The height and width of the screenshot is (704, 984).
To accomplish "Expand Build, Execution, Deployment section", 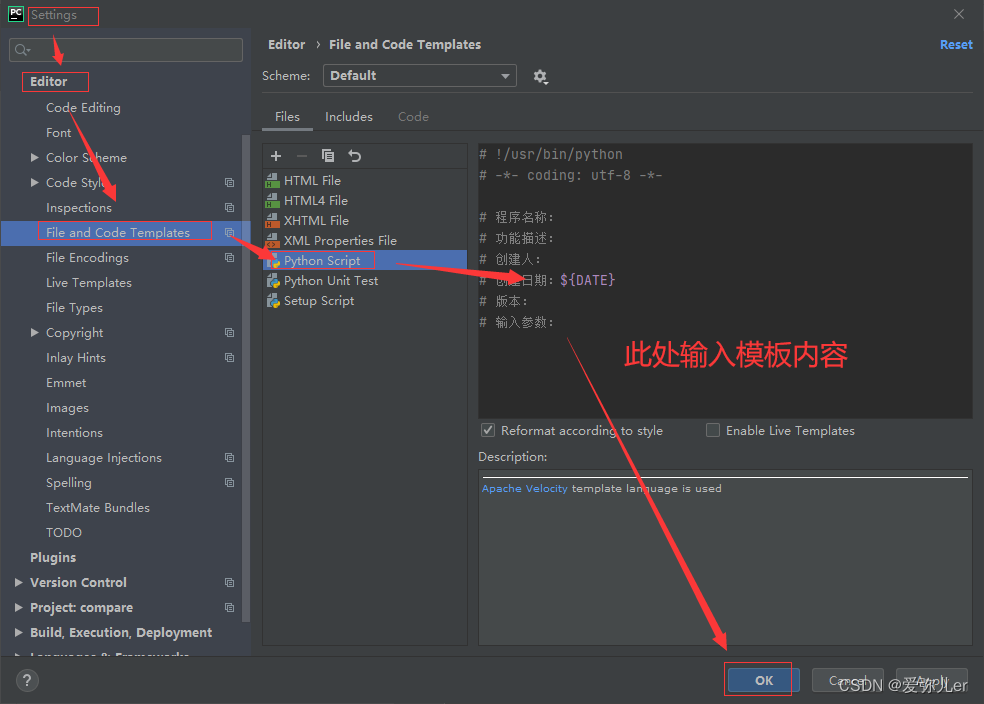I will [19, 632].
